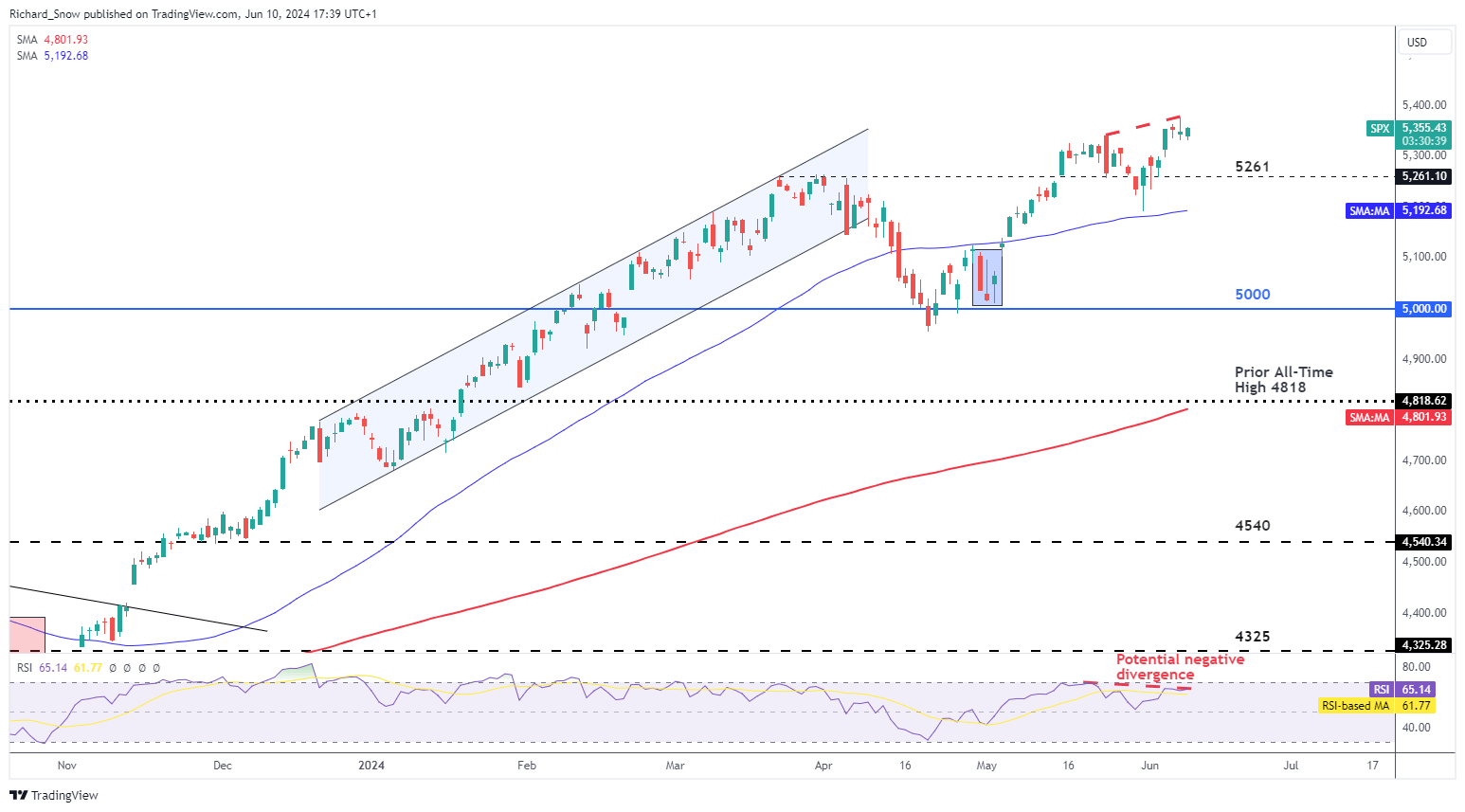
Task: Open the USD currency selector
Action: tap(1423, 42)
